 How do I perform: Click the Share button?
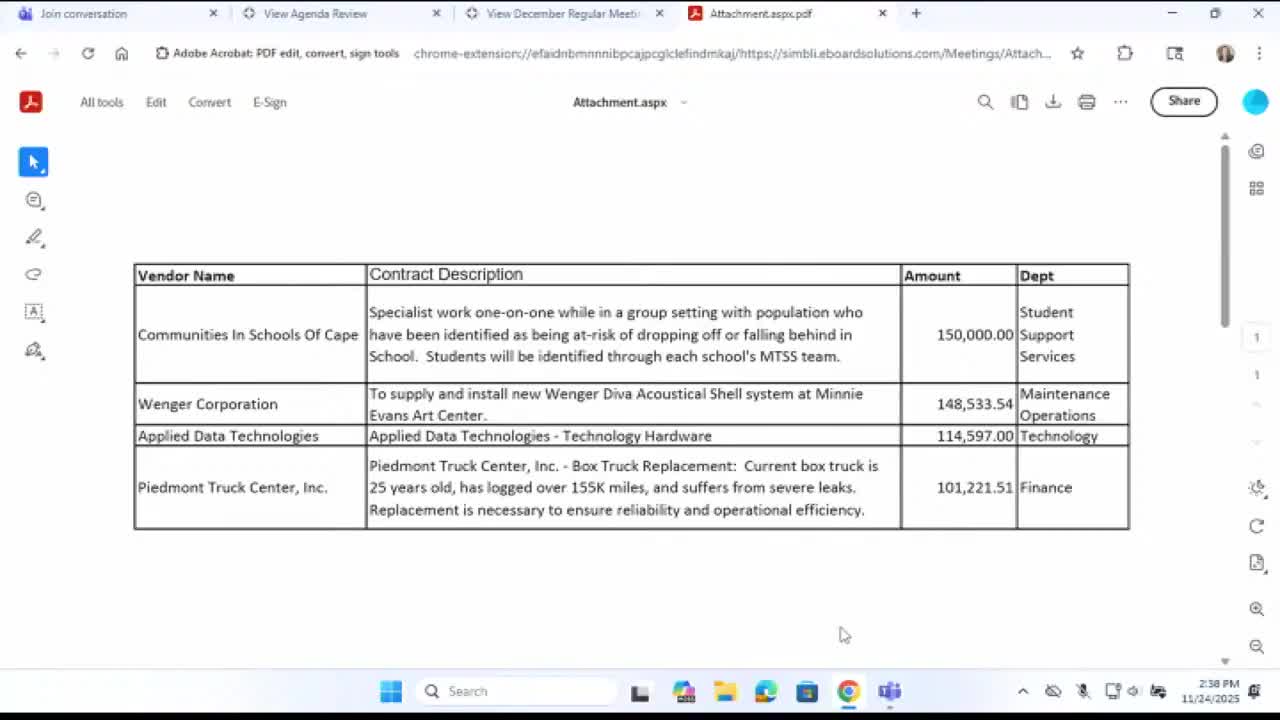click(1184, 101)
